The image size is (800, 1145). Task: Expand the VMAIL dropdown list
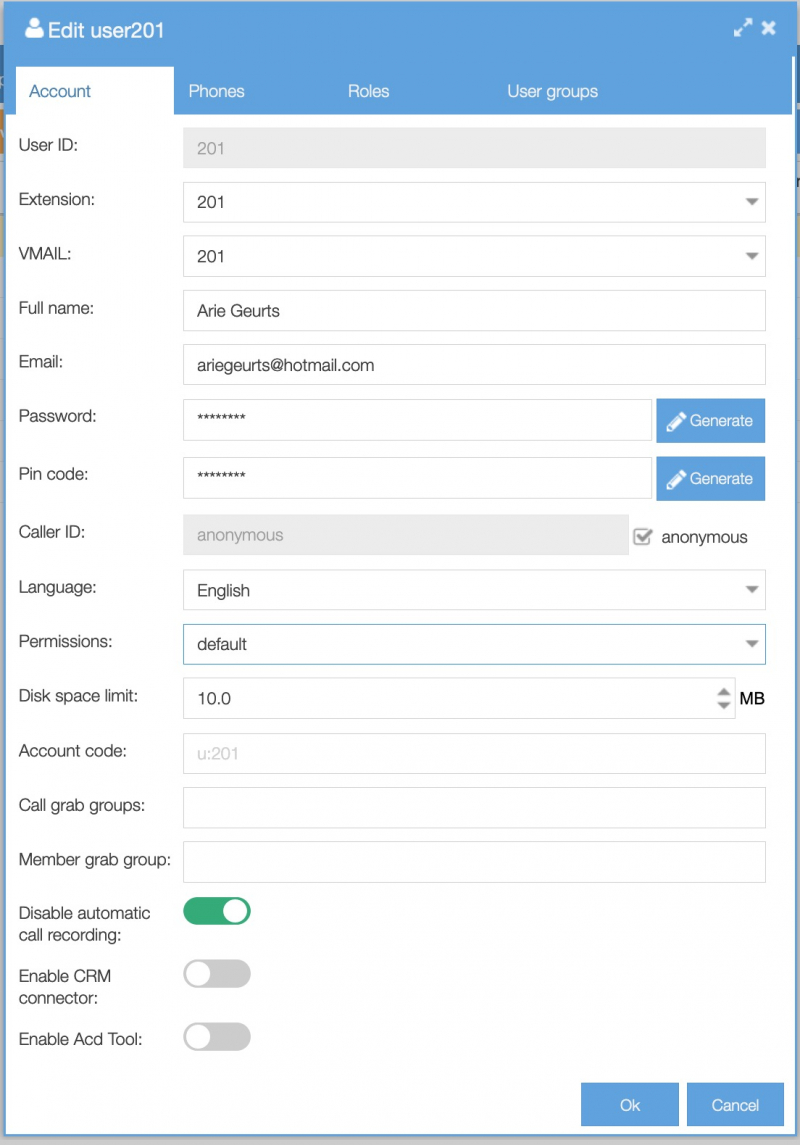pyautogui.click(x=752, y=257)
